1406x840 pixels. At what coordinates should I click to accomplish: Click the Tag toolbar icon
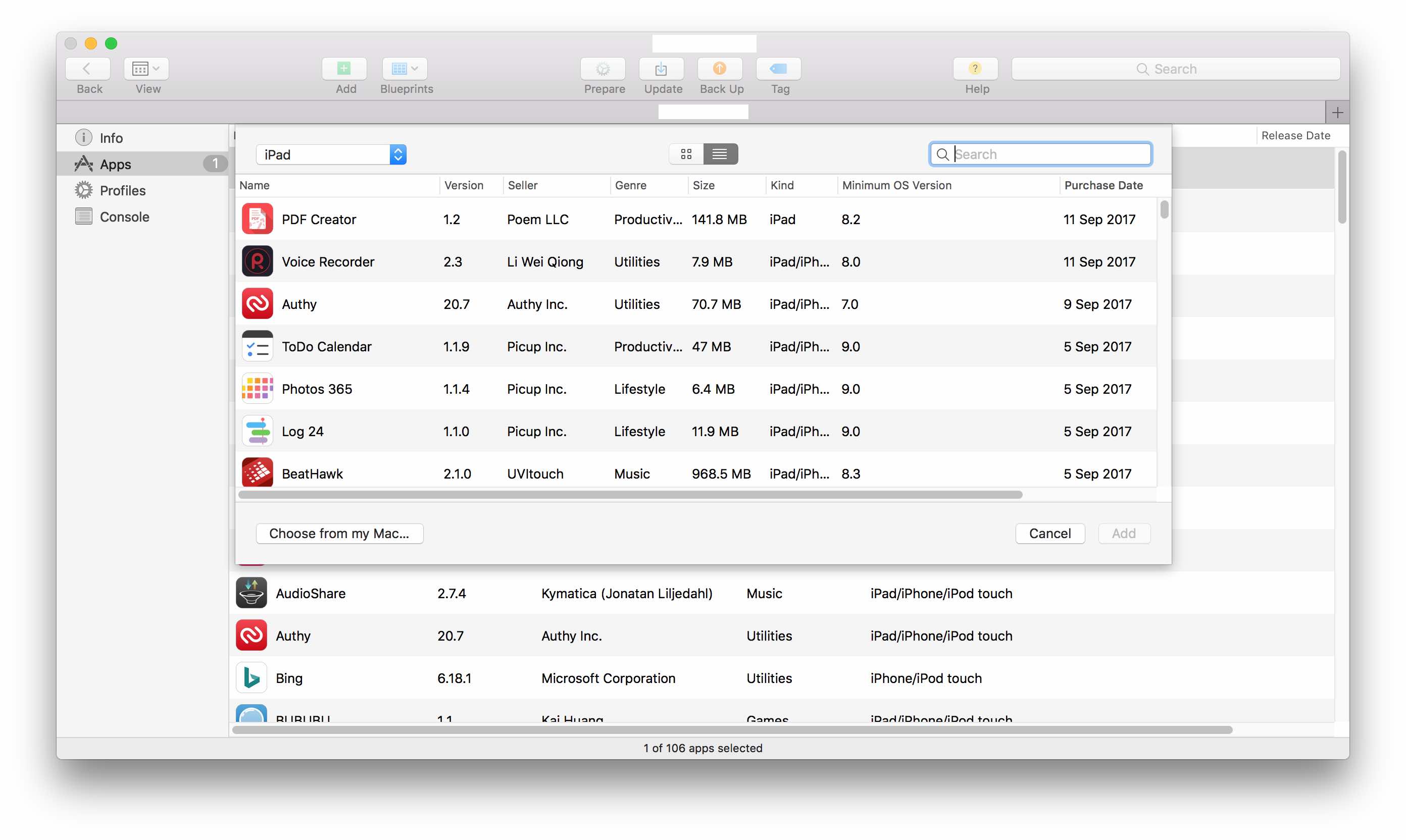779,69
